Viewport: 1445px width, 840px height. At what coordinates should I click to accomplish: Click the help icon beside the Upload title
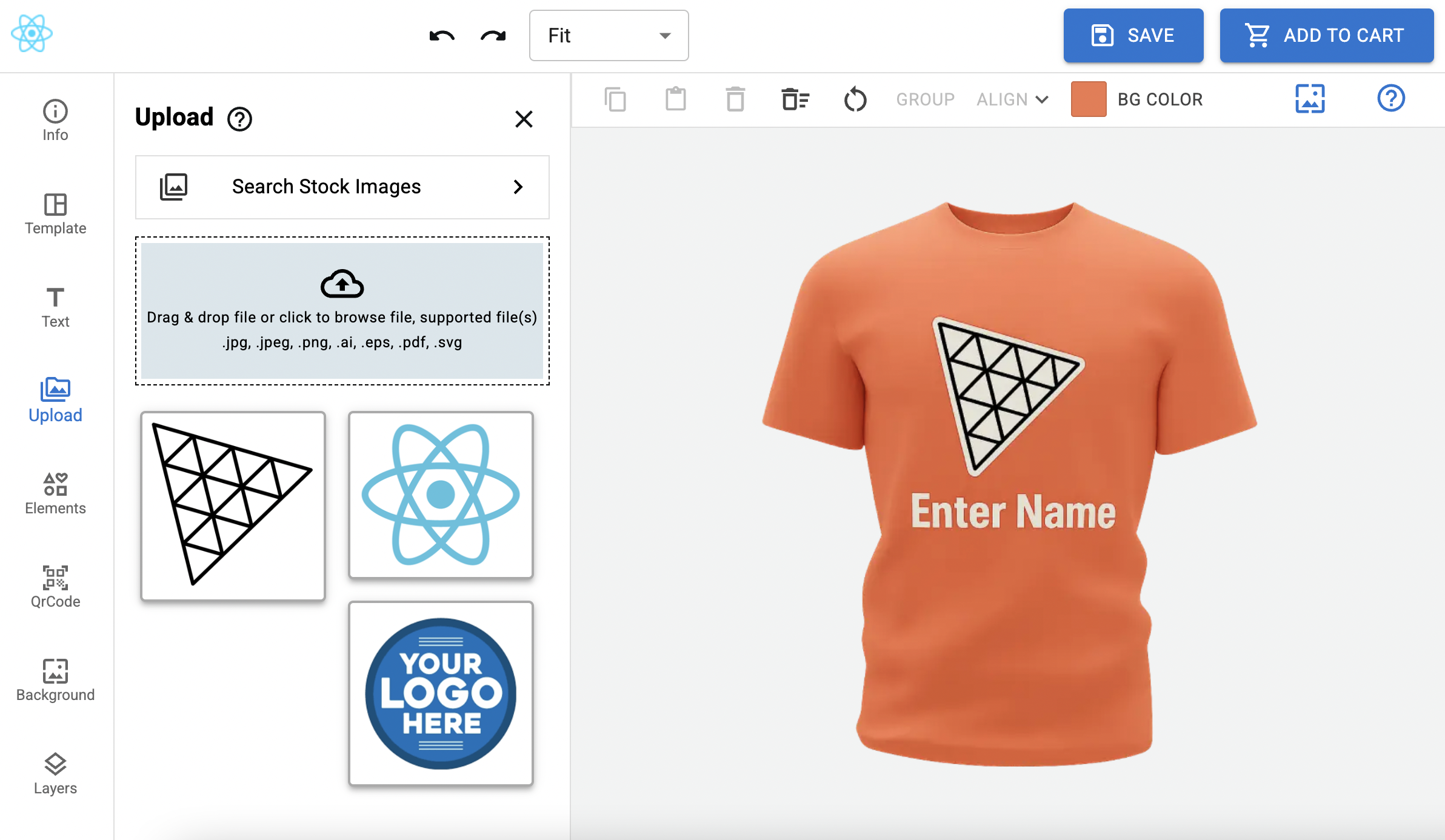coord(239,119)
